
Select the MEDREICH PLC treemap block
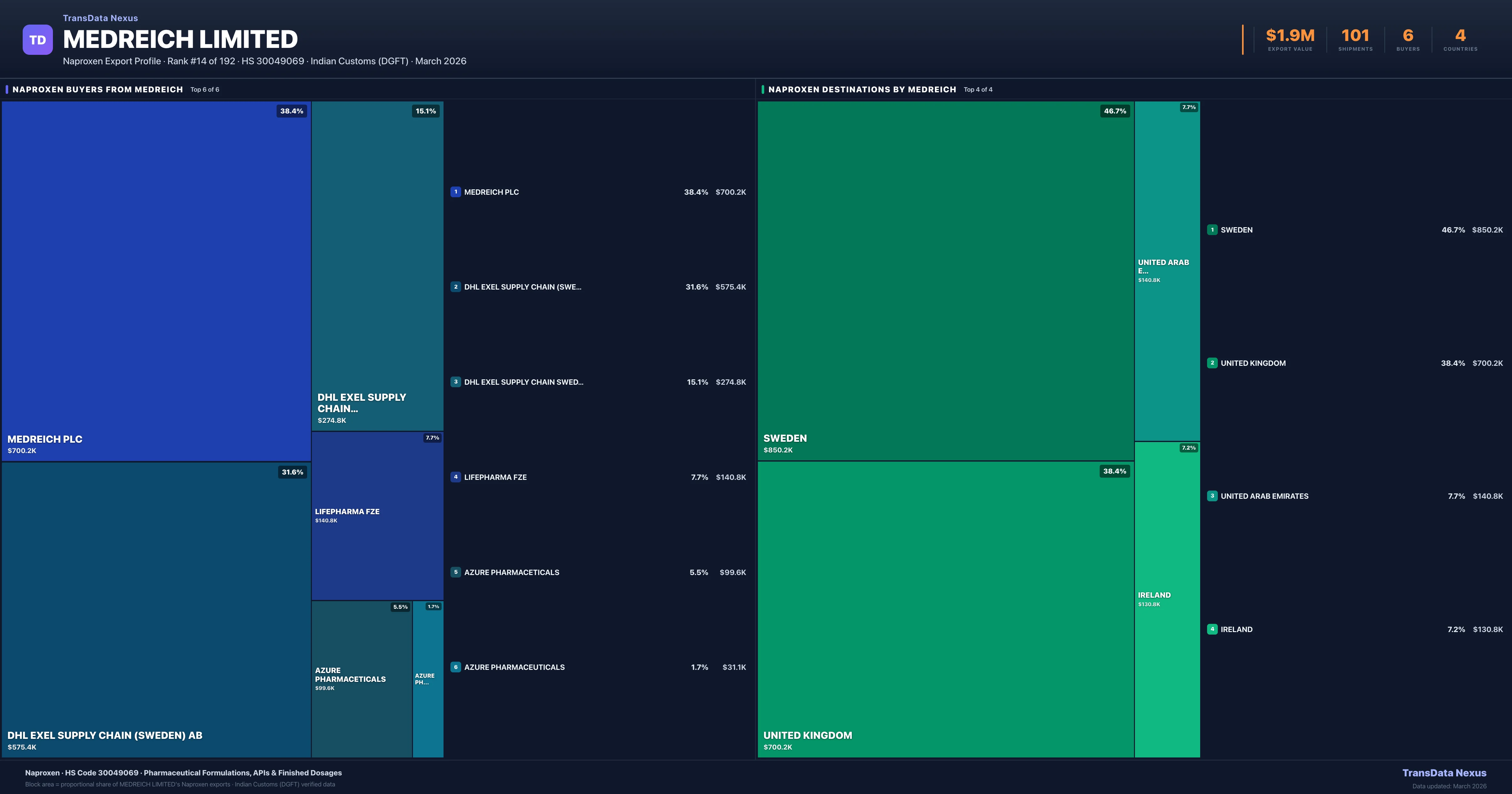pos(156,281)
